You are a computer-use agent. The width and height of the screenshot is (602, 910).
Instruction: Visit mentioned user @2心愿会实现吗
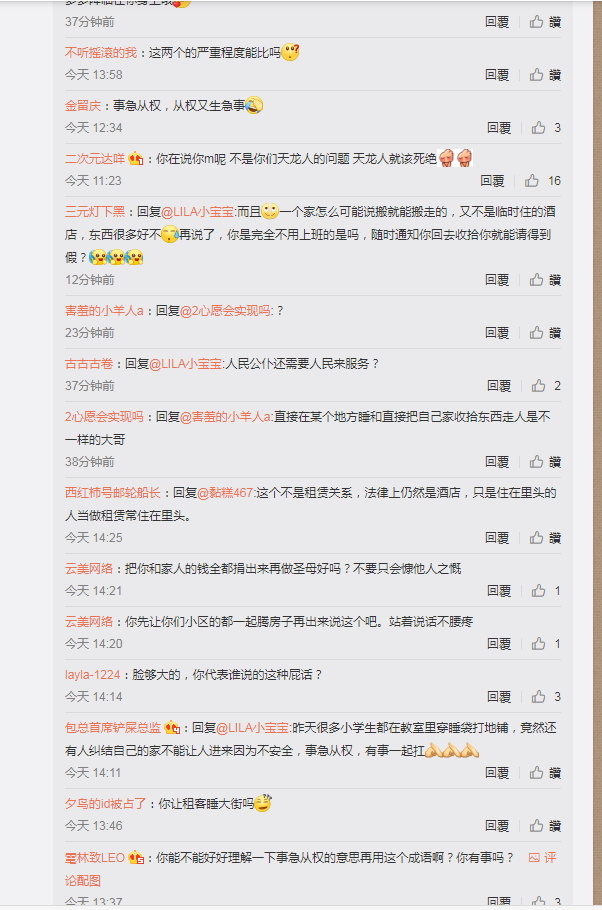coord(225,310)
